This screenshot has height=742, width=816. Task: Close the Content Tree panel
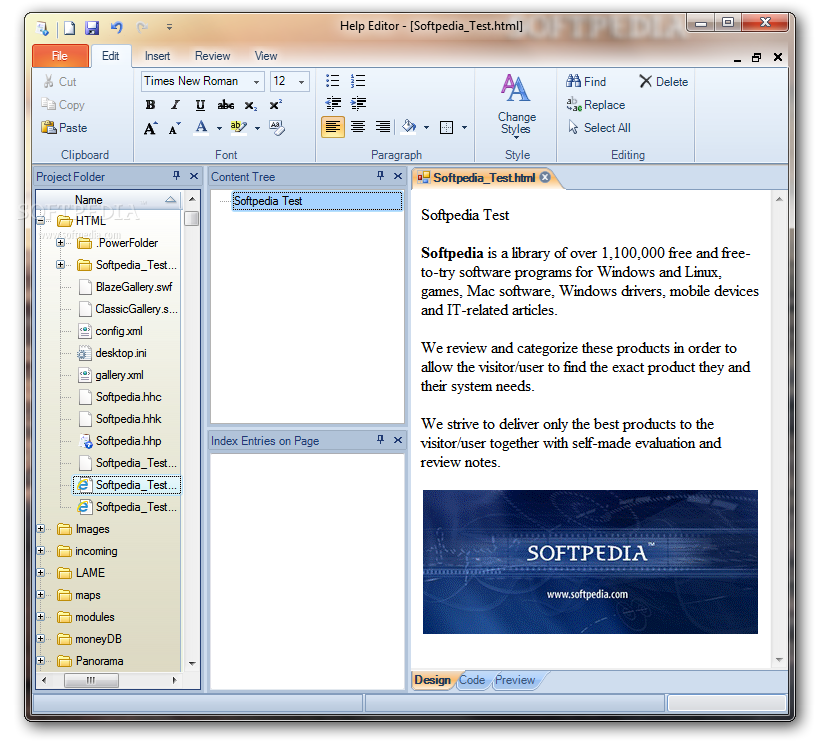point(398,176)
